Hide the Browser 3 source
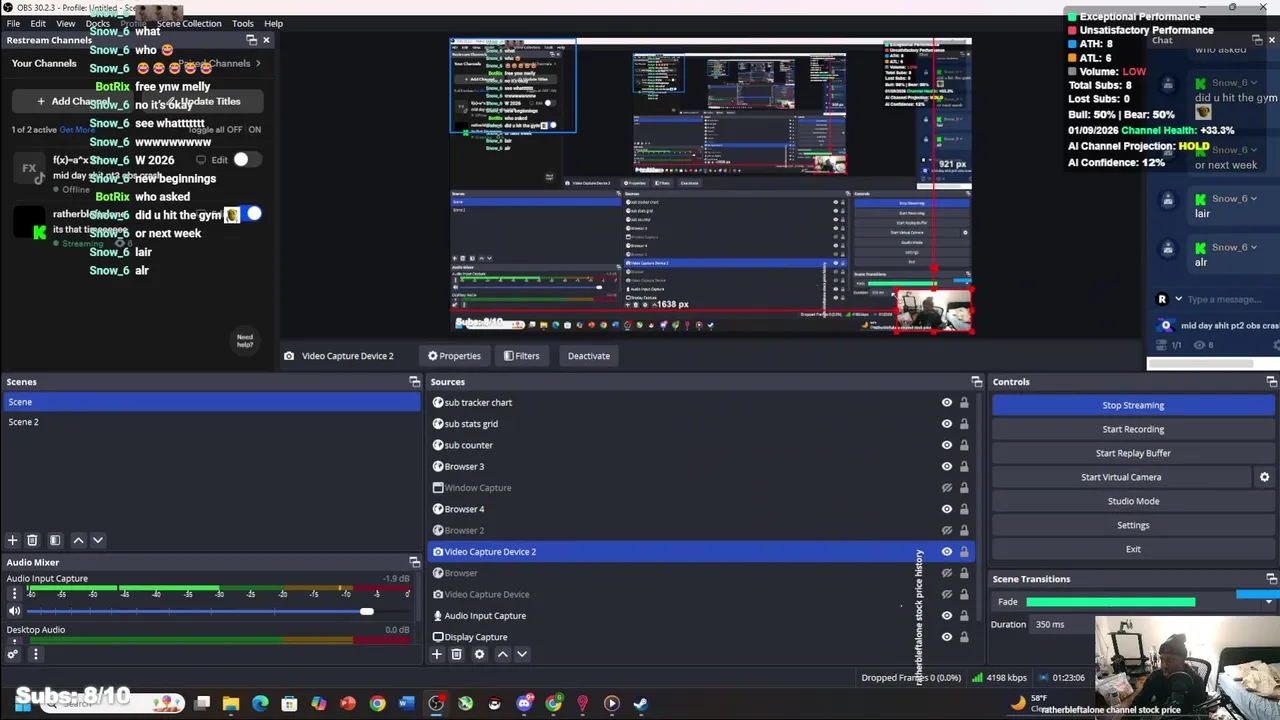The height and width of the screenshot is (720, 1280). (946, 467)
